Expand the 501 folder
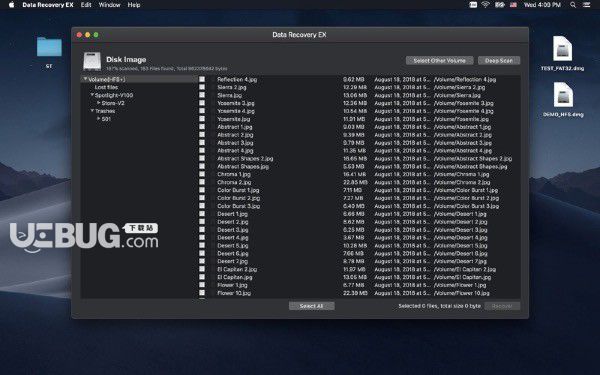Image resolution: width=600 pixels, height=375 pixels. 99,119
